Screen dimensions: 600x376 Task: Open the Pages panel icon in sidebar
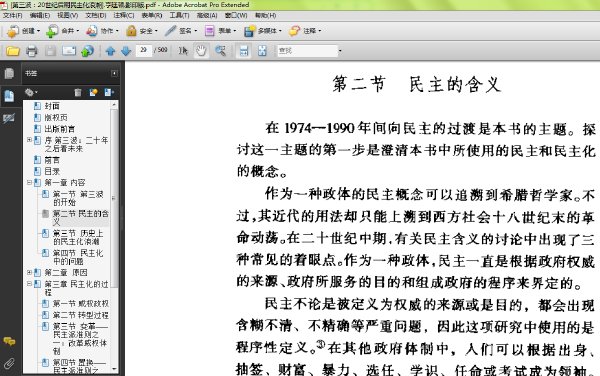9,73
